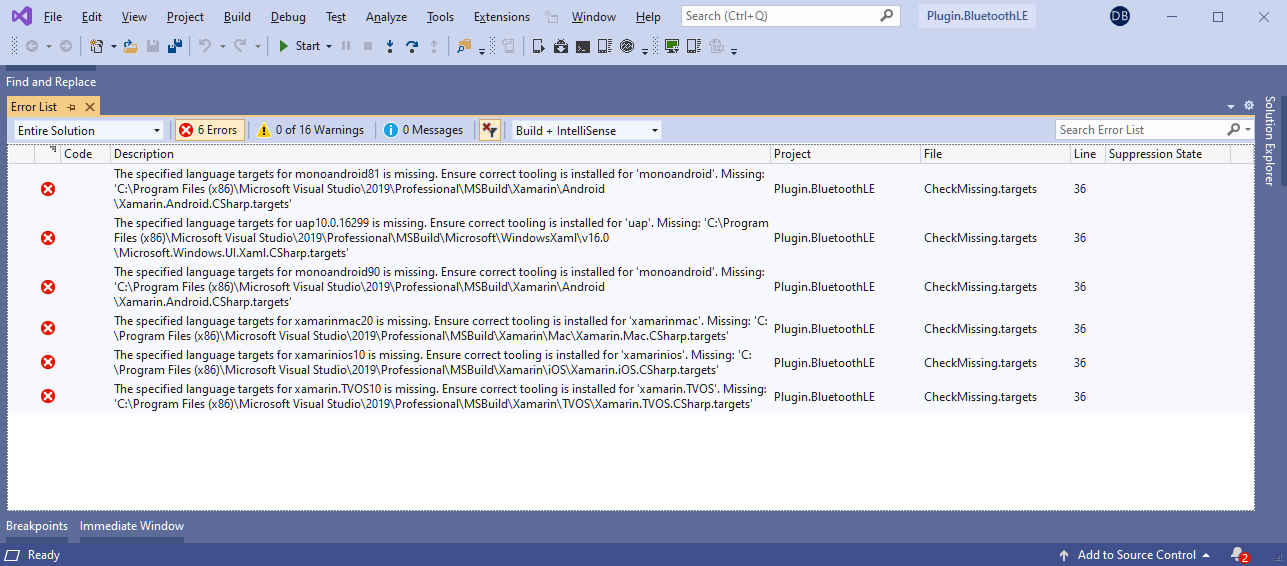Viewport: 1287px width, 566px height.
Task: Switch to the Immediate Window tab
Action: [132, 526]
